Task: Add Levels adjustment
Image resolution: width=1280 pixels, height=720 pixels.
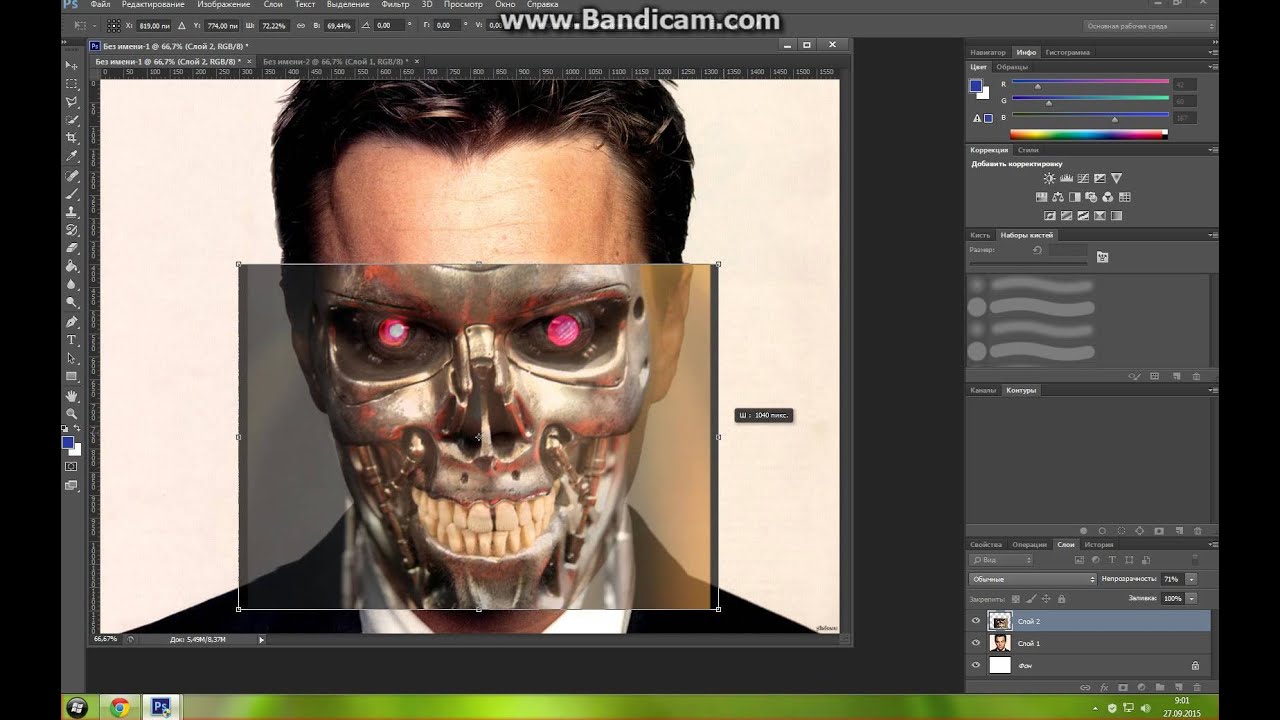Action: (x=1066, y=179)
